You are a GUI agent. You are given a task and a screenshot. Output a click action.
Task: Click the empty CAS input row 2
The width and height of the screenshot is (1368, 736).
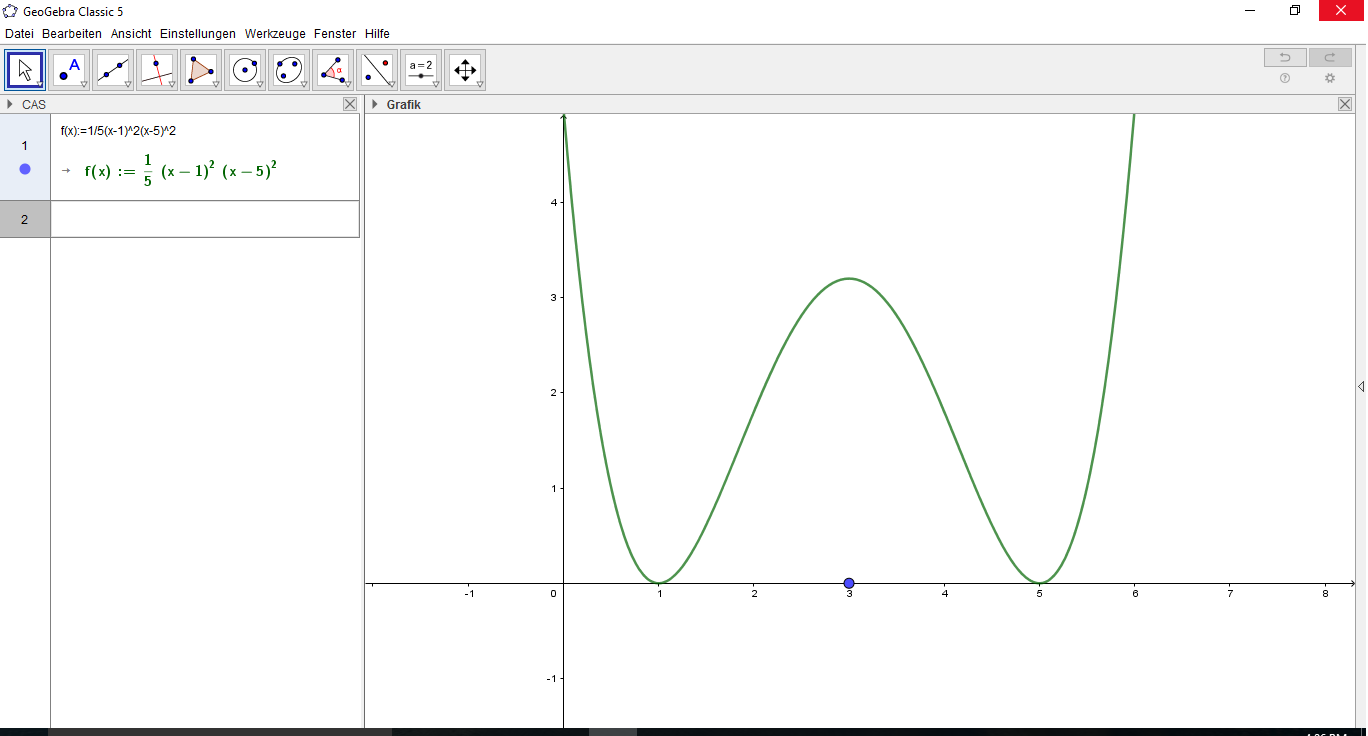[x=204, y=219]
